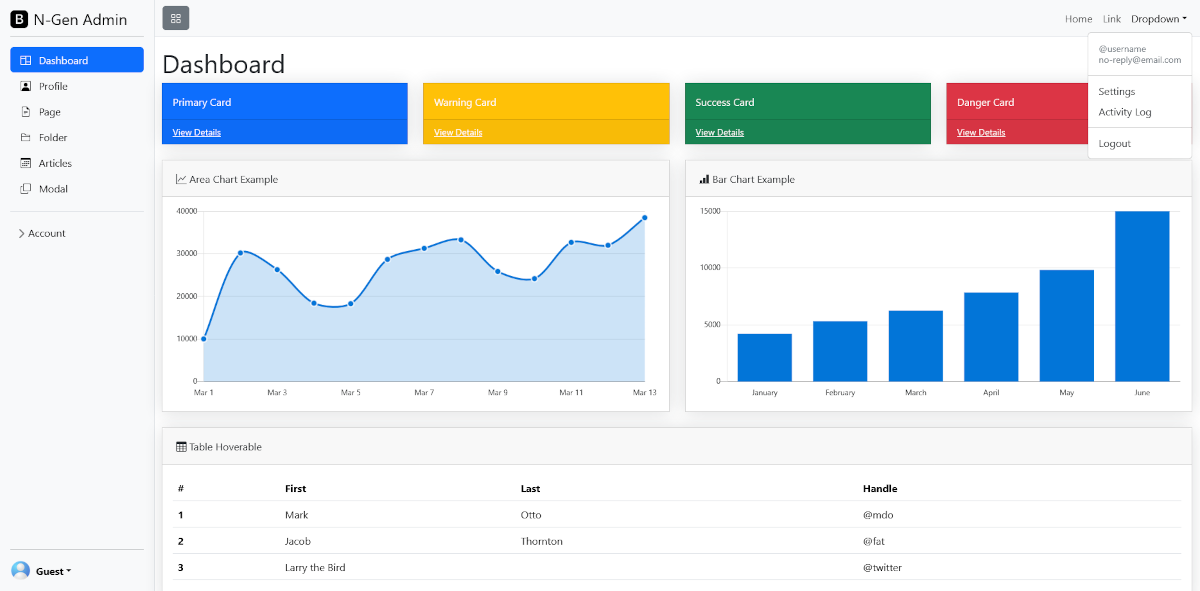Screen dimensions: 1200x591
Task: Click the Articles icon in sidebar
Action: click(26, 163)
